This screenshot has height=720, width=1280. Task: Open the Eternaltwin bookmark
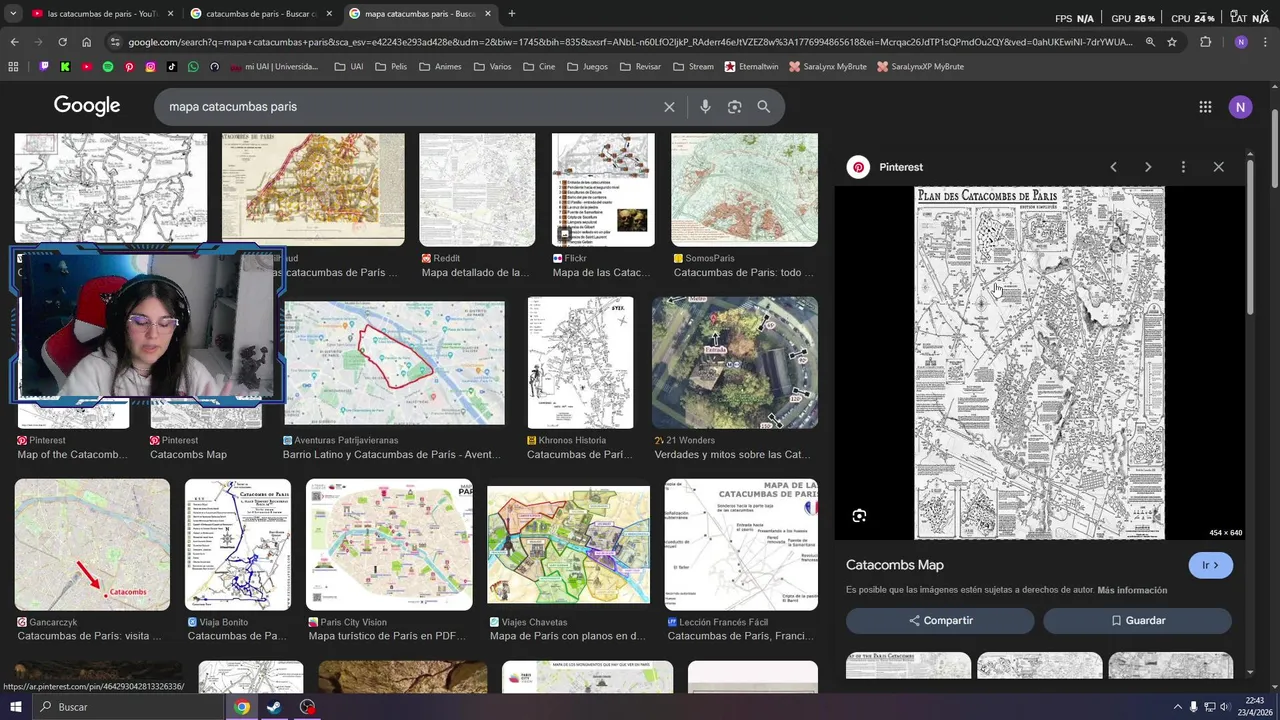pos(751,67)
